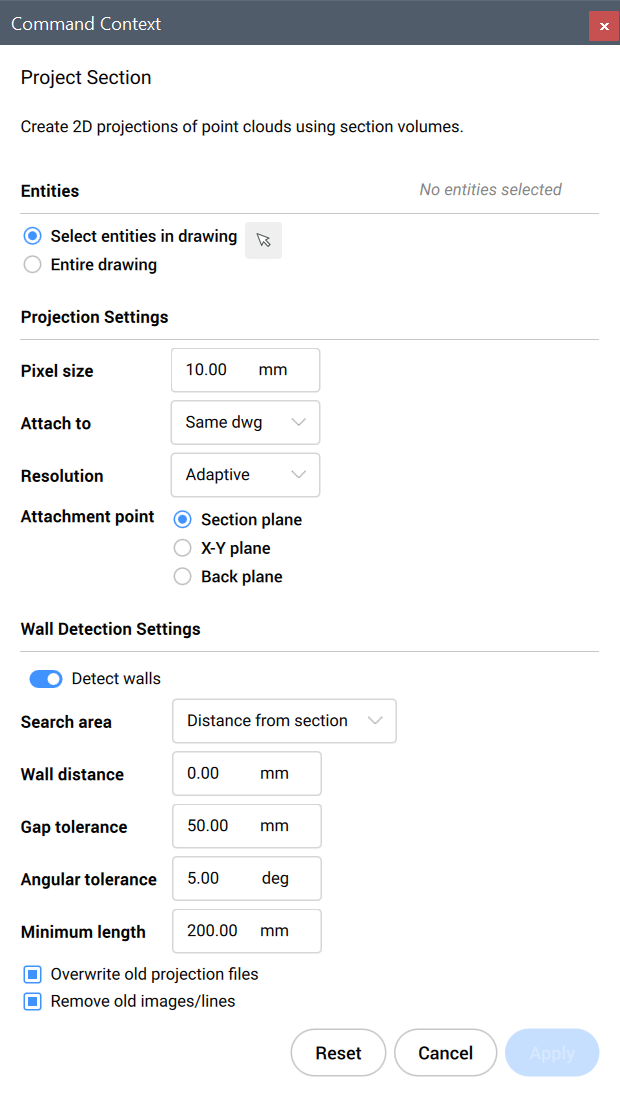
Task: Select Section plane attachment point
Action: 183,520
